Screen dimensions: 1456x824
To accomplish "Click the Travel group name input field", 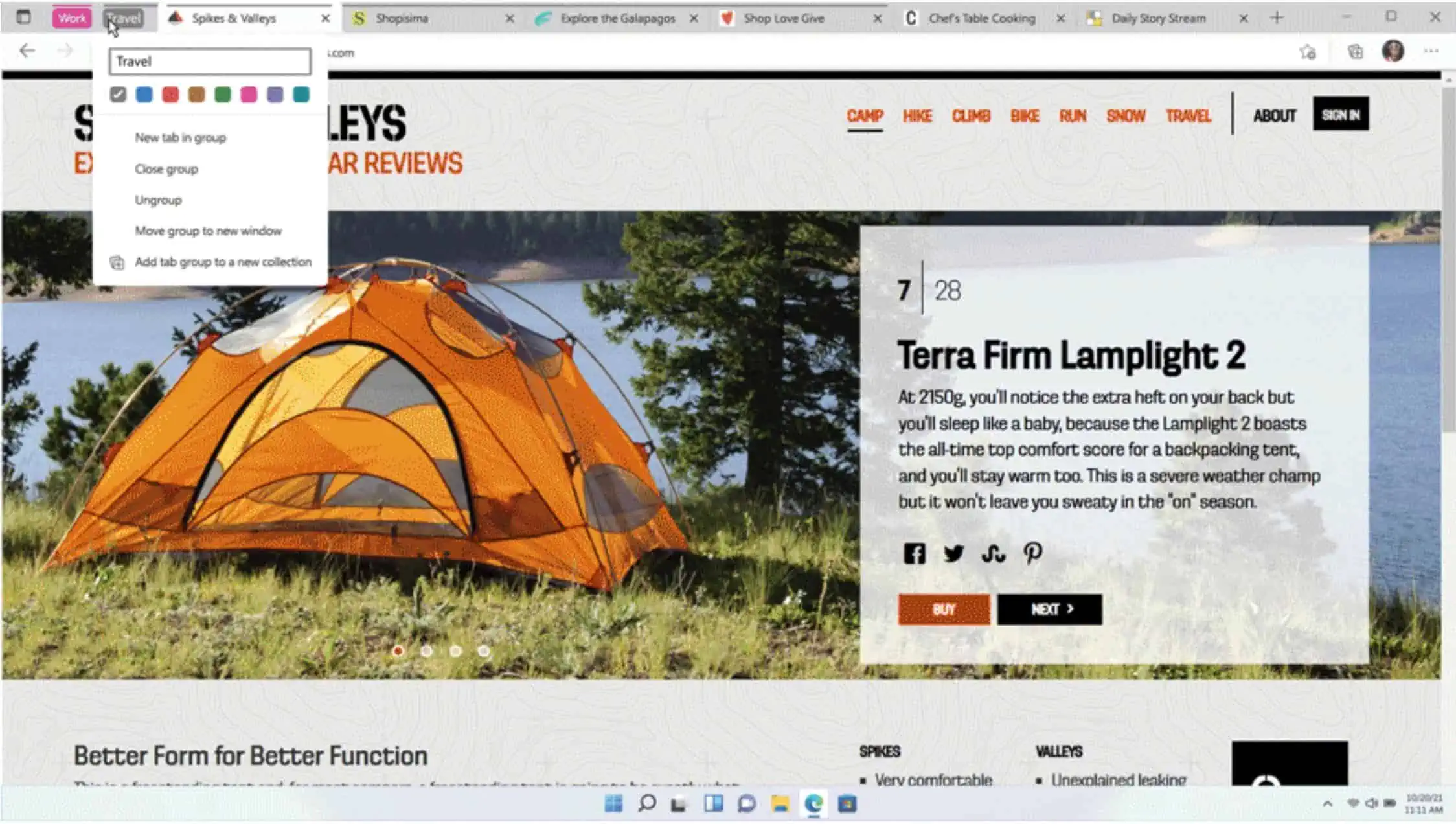I will coord(210,61).
